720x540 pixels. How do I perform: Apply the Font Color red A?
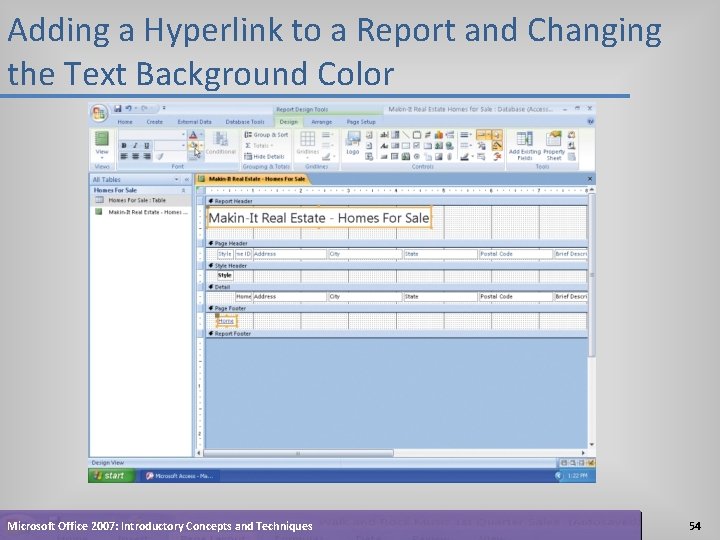point(193,135)
